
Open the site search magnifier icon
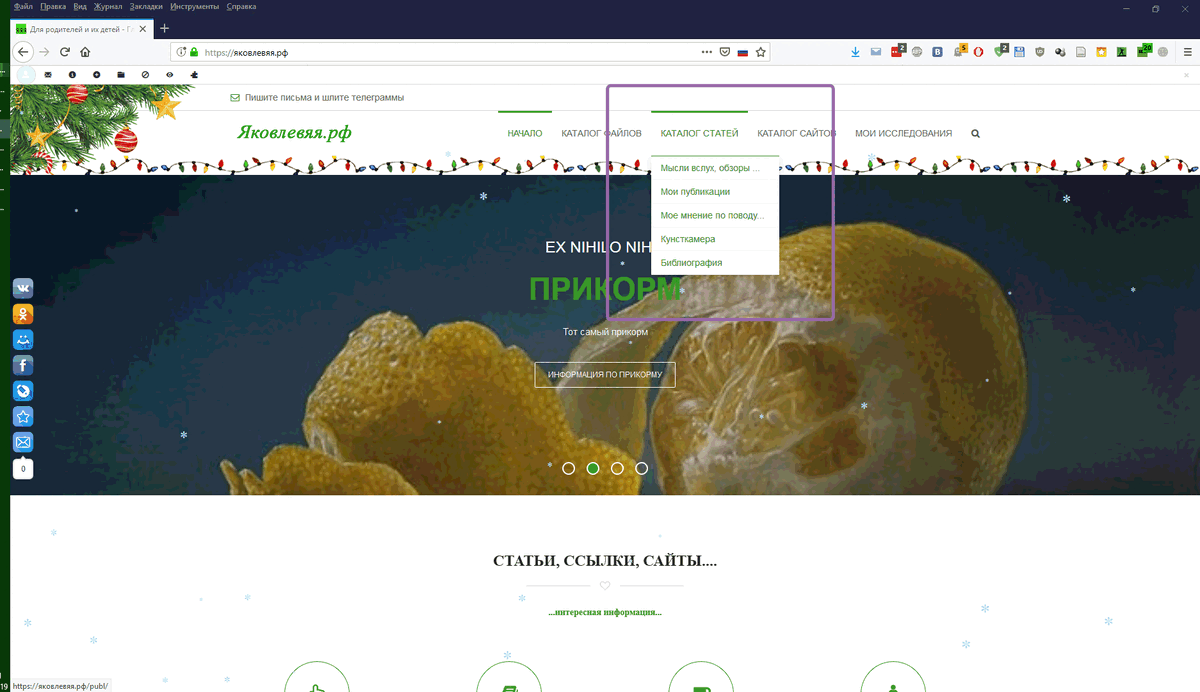[x=975, y=133]
